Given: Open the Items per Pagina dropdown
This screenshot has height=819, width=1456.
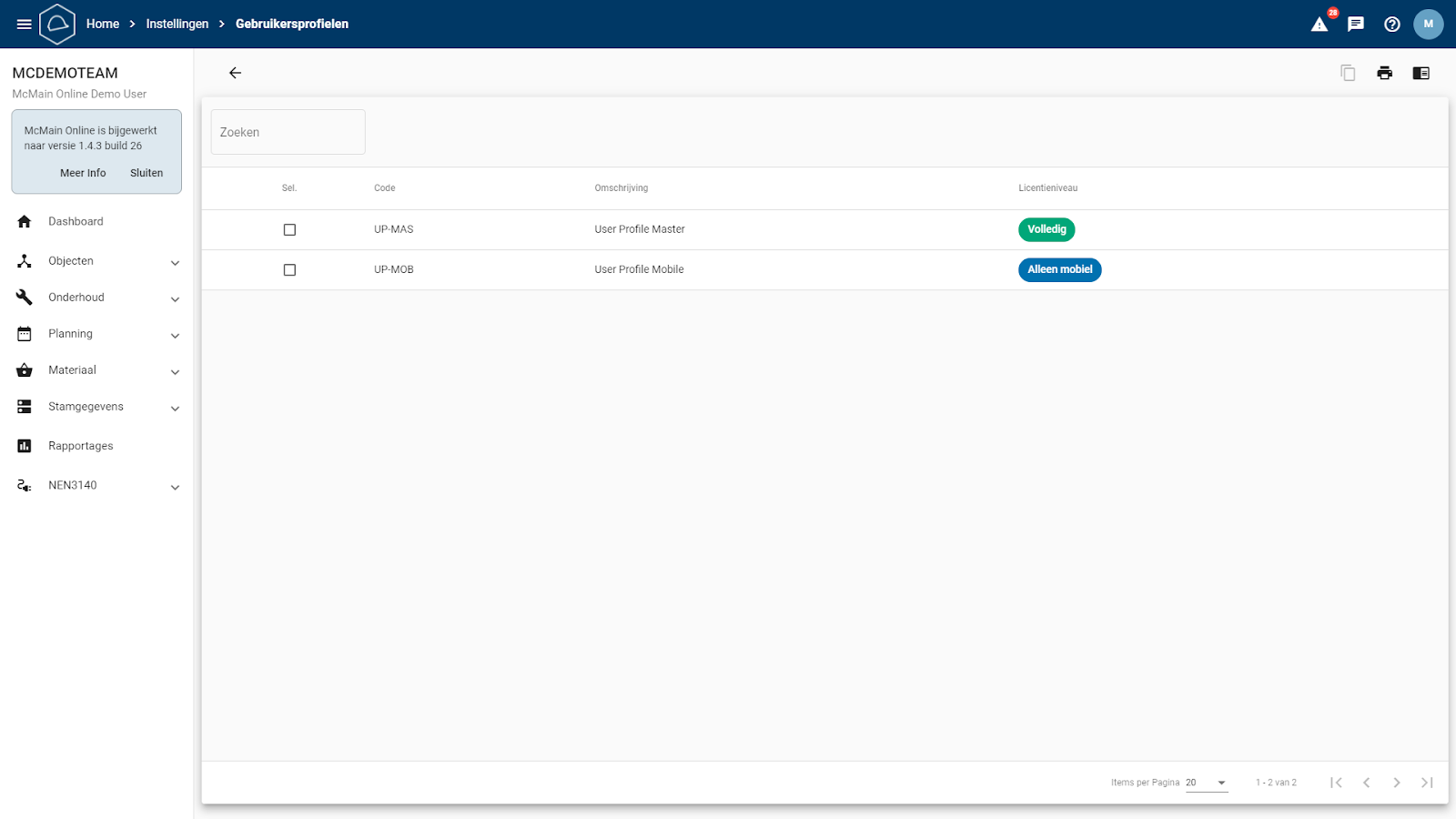Looking at the screenshot, I should click(1207, 783).
